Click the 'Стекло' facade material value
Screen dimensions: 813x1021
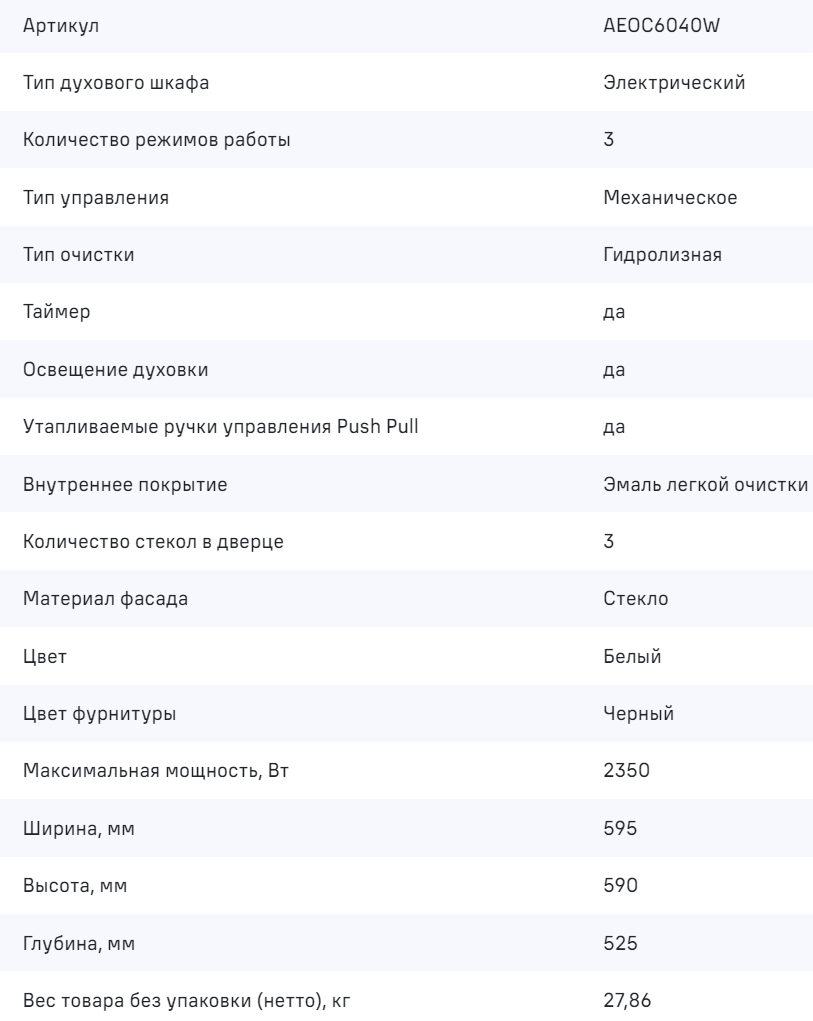pyautogui.click(x=636, y=599)
